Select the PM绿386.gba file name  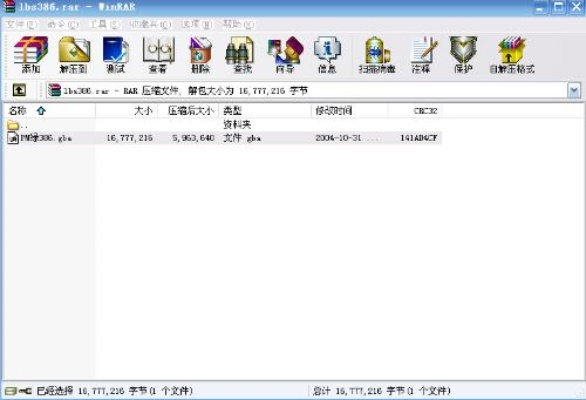[46, 138]
